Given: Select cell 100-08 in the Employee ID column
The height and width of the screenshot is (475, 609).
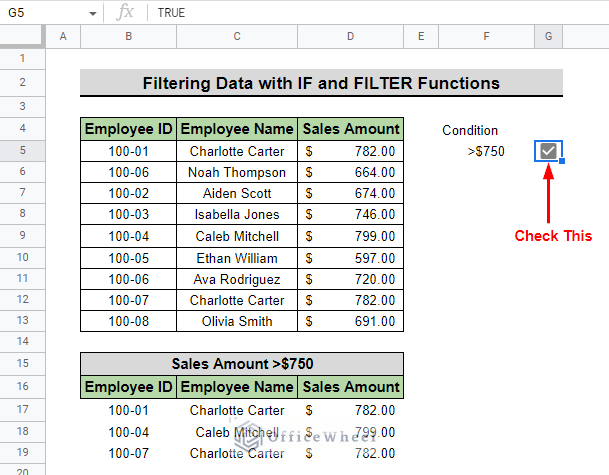Looking at the screenshot, I should coord(129,321).
